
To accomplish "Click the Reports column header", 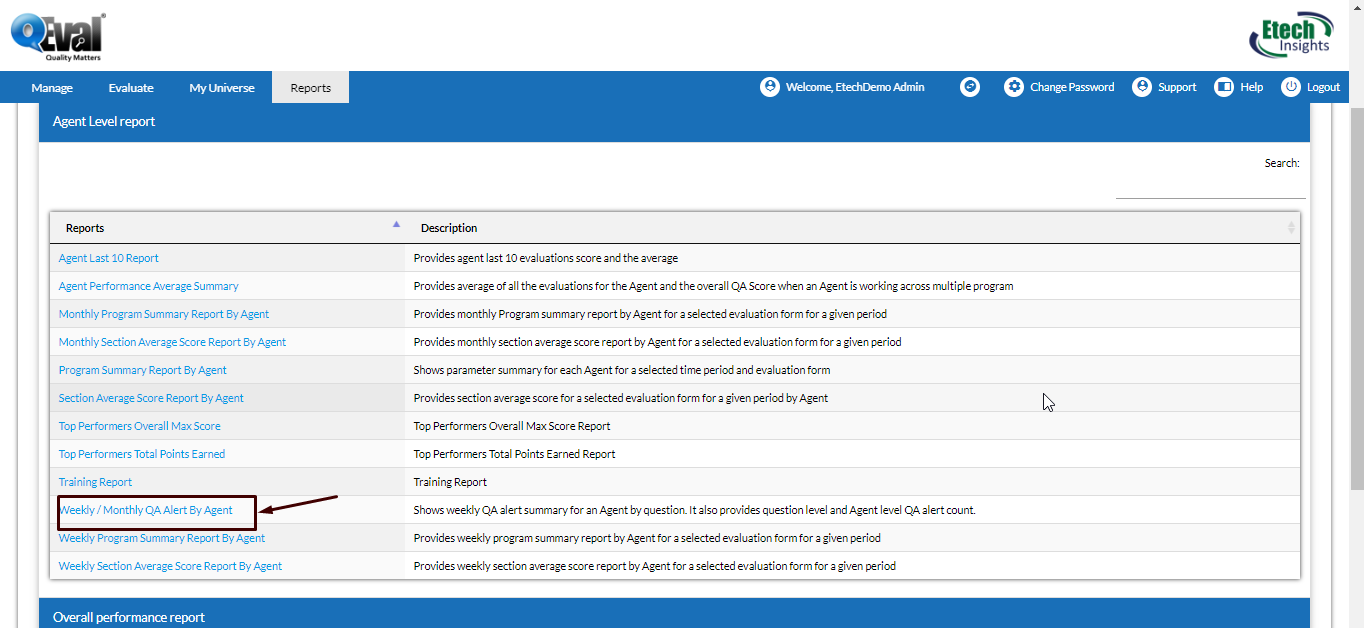I will pyautogui.click(x=227, y=228).
